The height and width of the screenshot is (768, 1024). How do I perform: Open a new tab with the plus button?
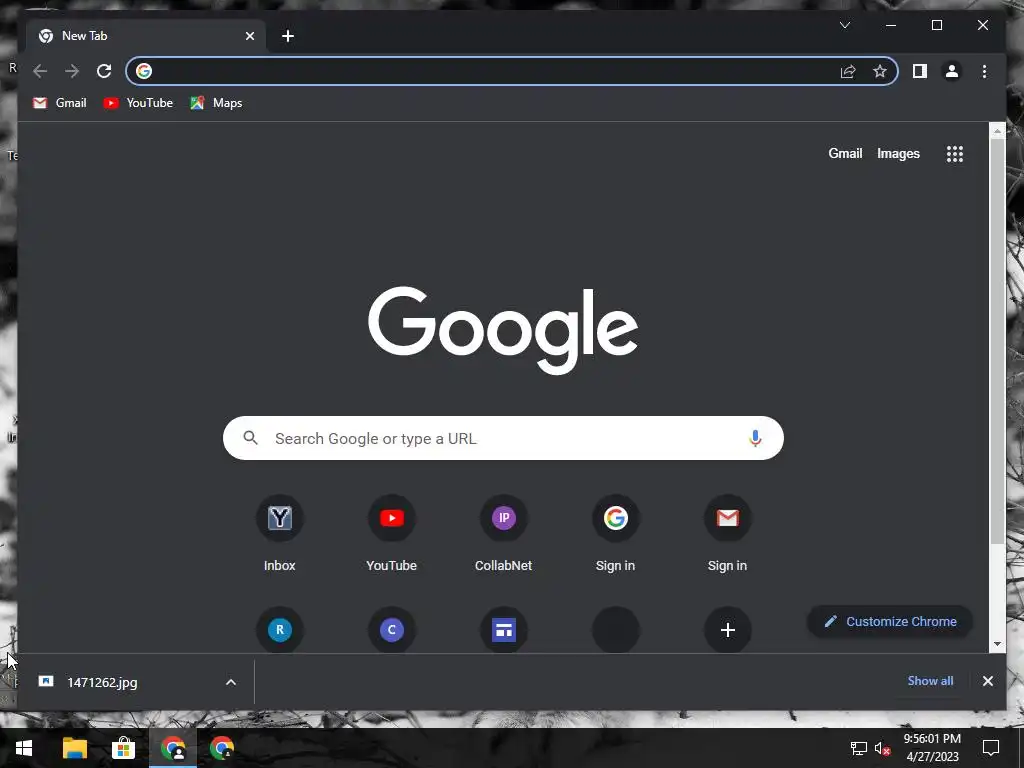(288, 36)
